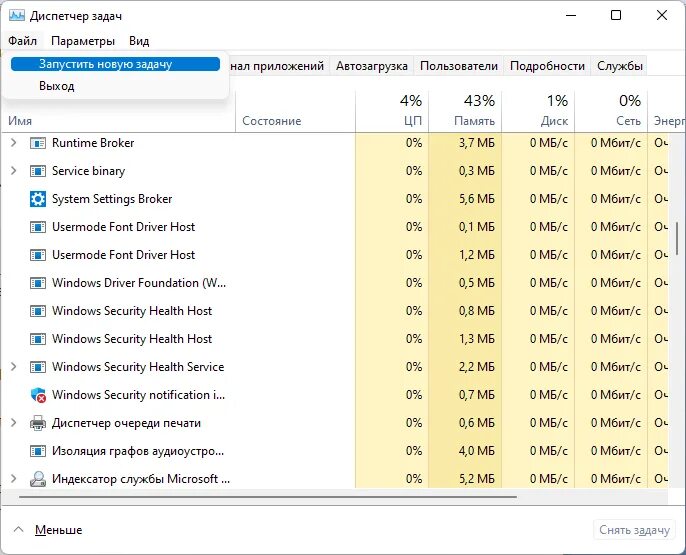This screenshot has height=555, width=686.
Task: Open the Параметры menu
Action: pyautogui.click(x=83, y=41)
